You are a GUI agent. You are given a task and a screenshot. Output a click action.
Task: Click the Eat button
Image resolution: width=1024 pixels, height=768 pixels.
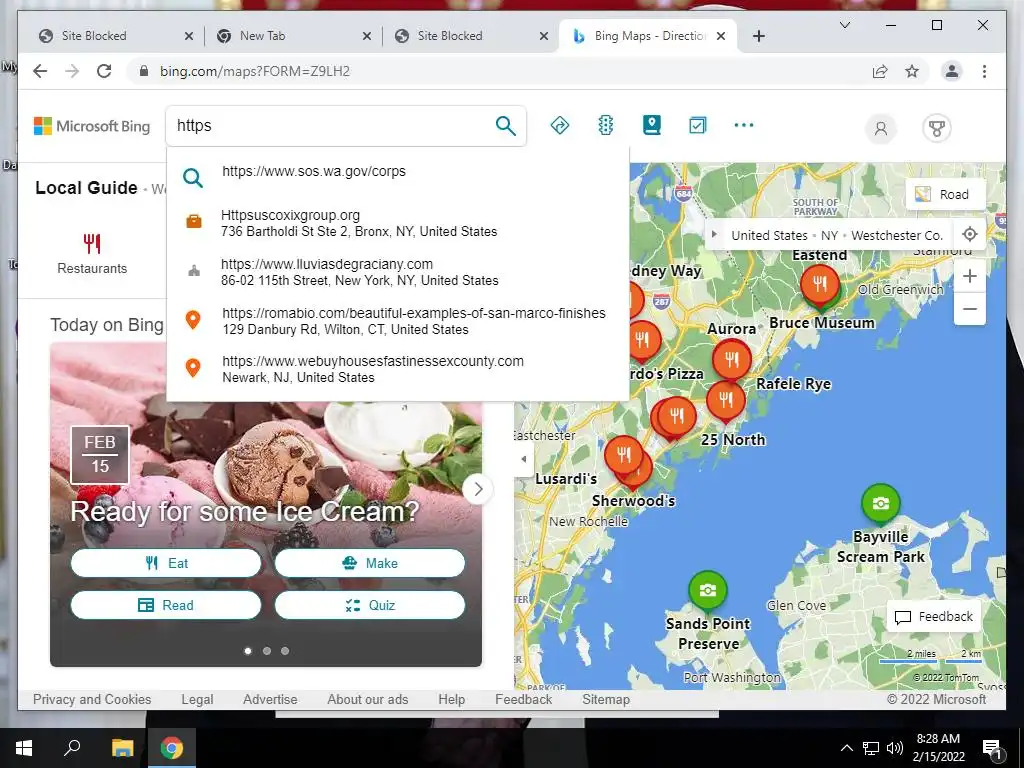[166, 563]
